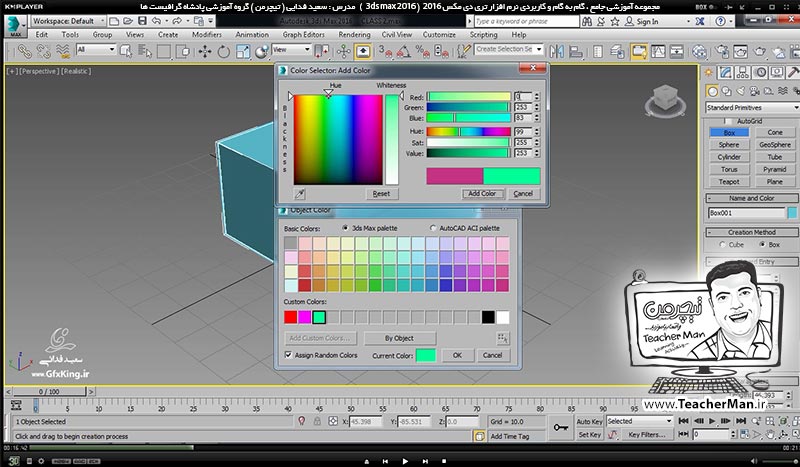Click the Sphere primitive button
Screen dimensions: 800x467
(x=729, y=144)
